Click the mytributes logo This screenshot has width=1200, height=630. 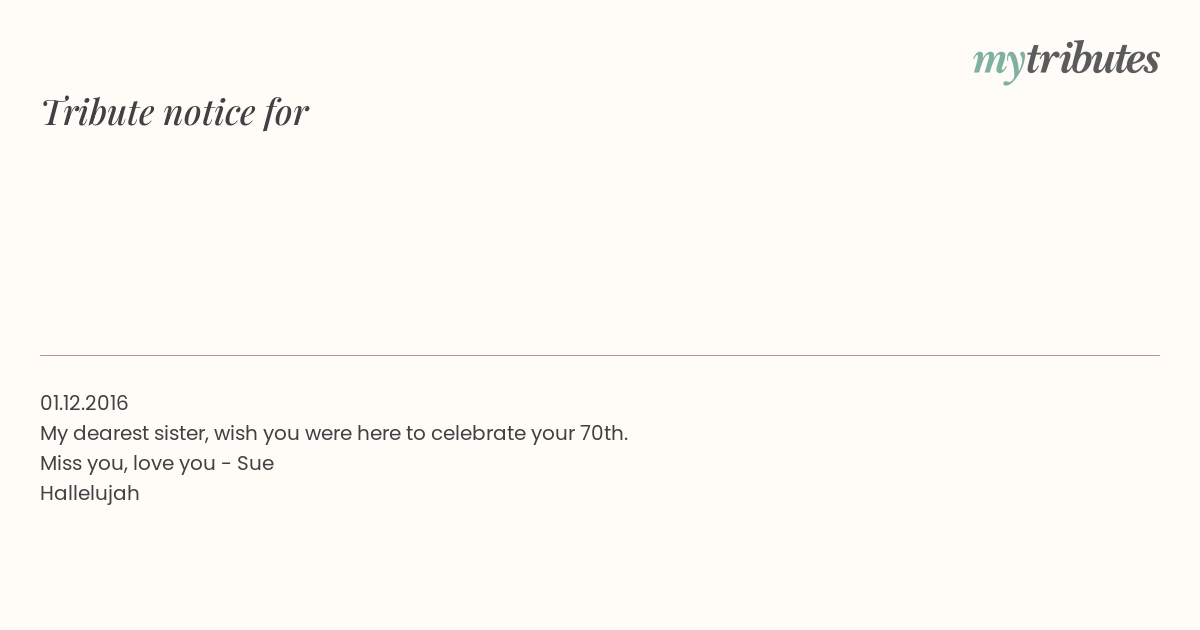1066,61
